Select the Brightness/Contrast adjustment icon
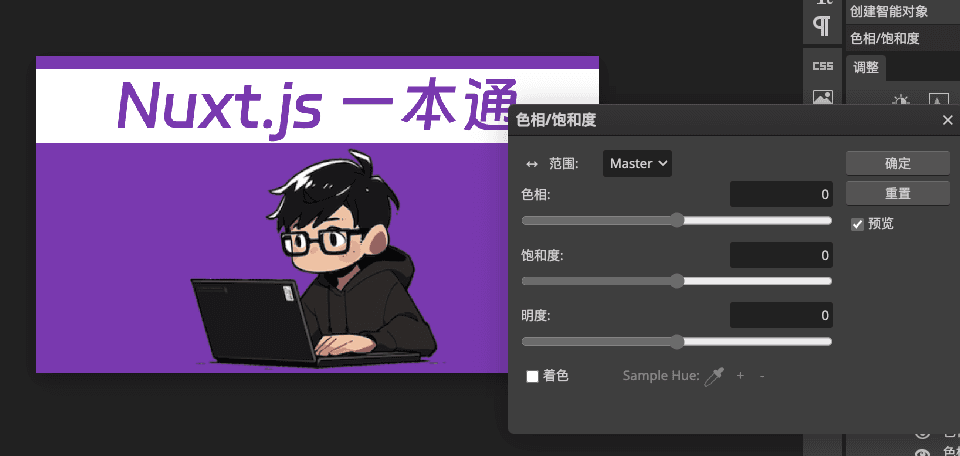The image size is (960, 456). coord(901,101)
